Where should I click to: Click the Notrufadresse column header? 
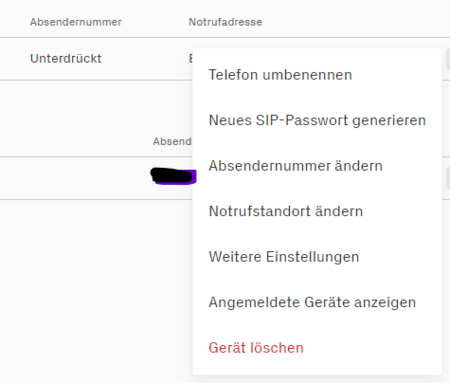[225, 22]
